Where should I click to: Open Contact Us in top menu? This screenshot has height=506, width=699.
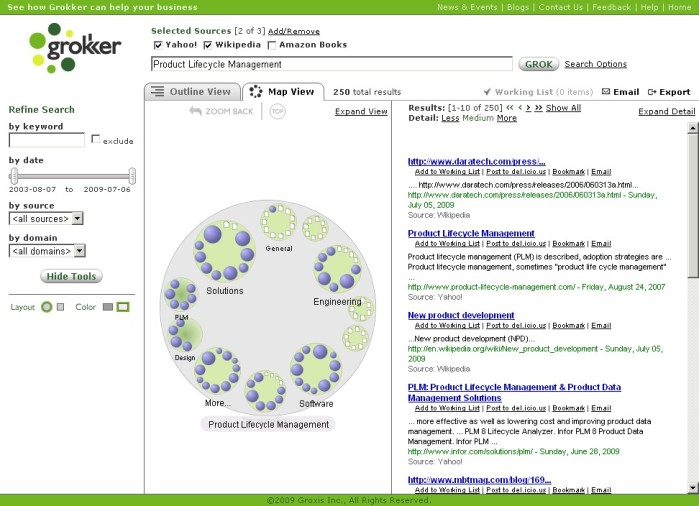560,7
